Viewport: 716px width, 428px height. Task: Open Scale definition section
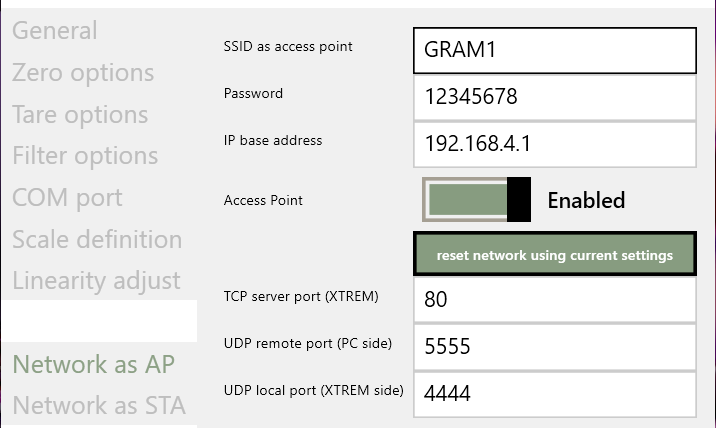tap(97, 239)
